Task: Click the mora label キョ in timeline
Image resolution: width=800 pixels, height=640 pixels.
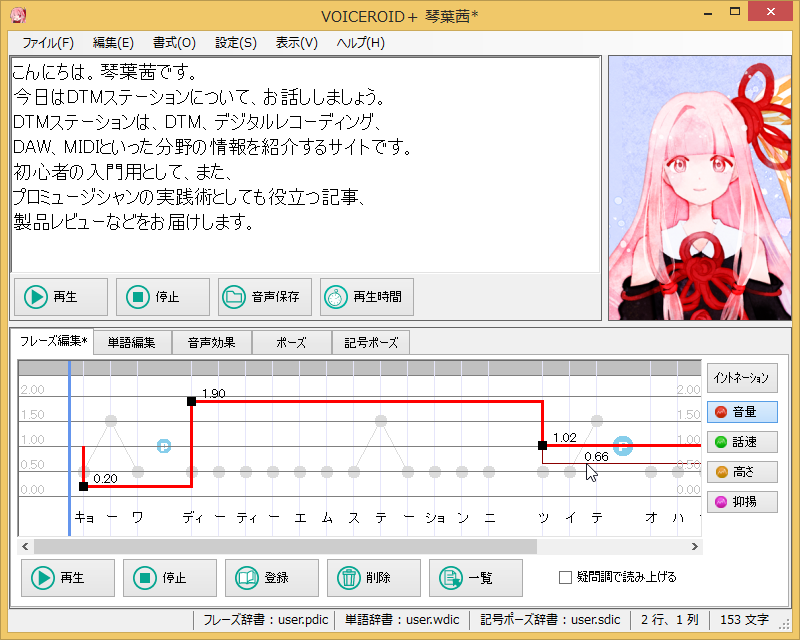Action: 84,518
